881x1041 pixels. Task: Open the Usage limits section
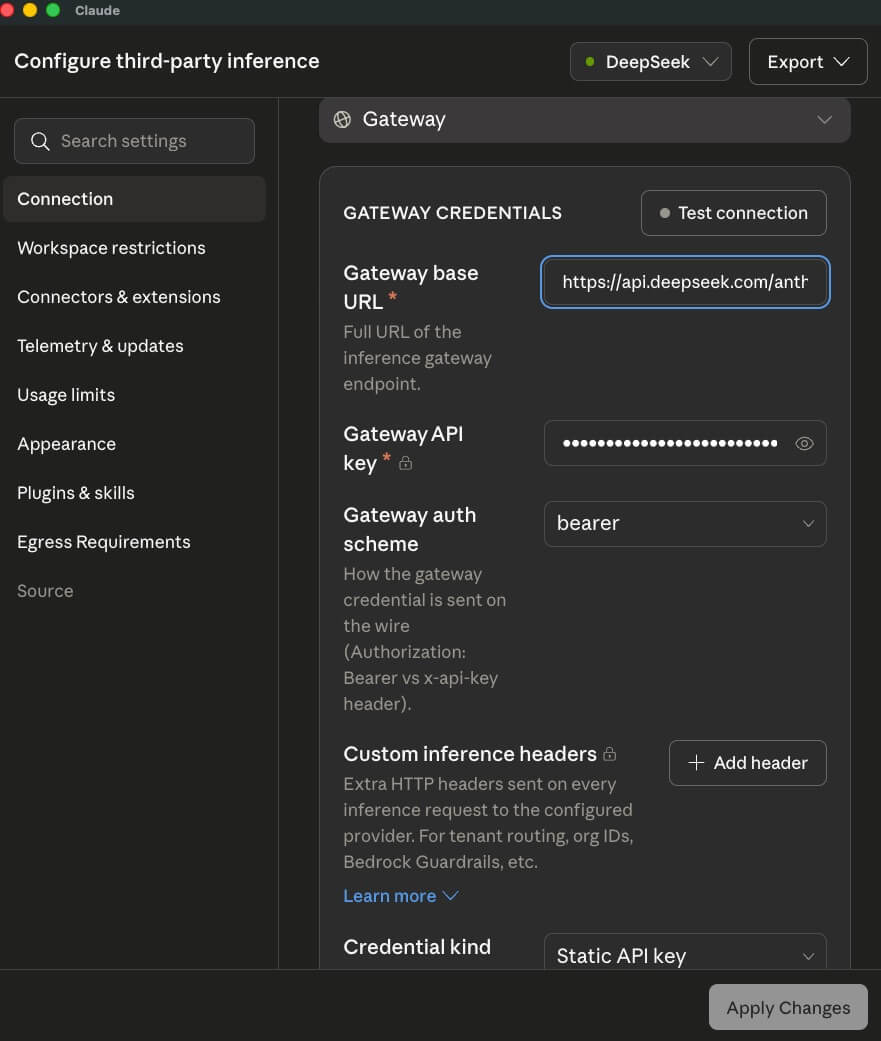coord(66,395)
